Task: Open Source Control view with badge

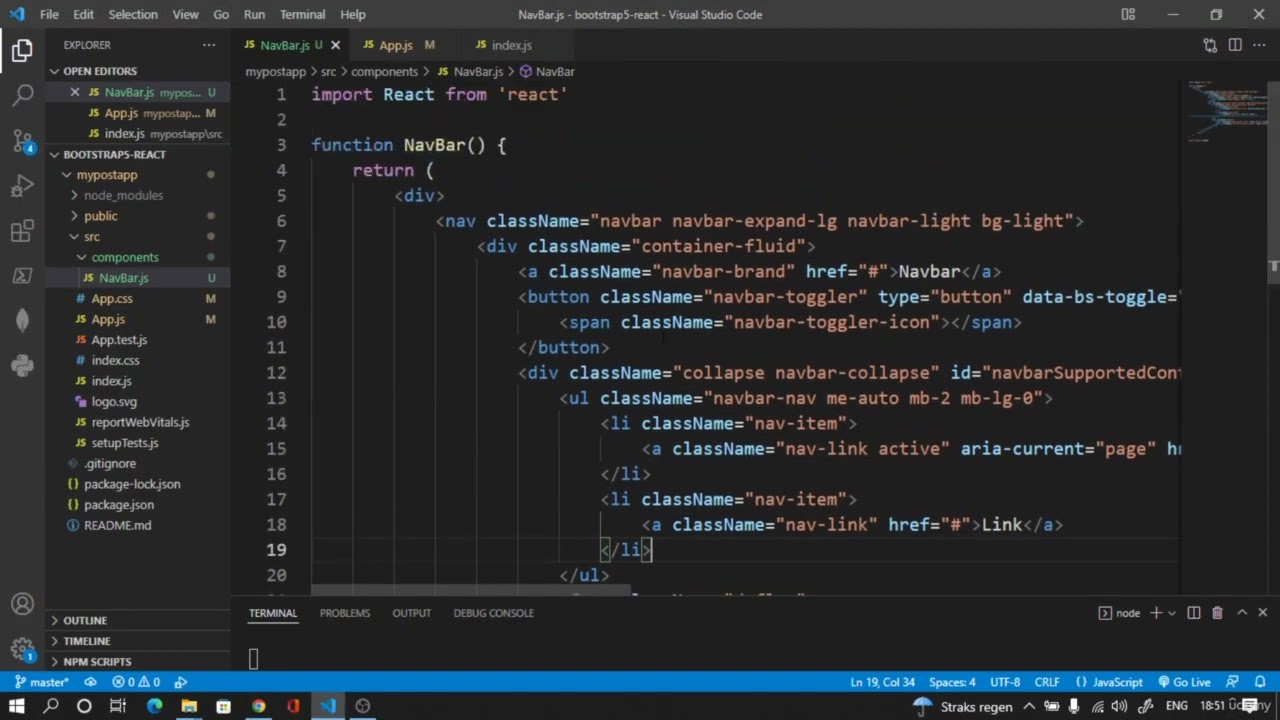Action: point(22,141)
